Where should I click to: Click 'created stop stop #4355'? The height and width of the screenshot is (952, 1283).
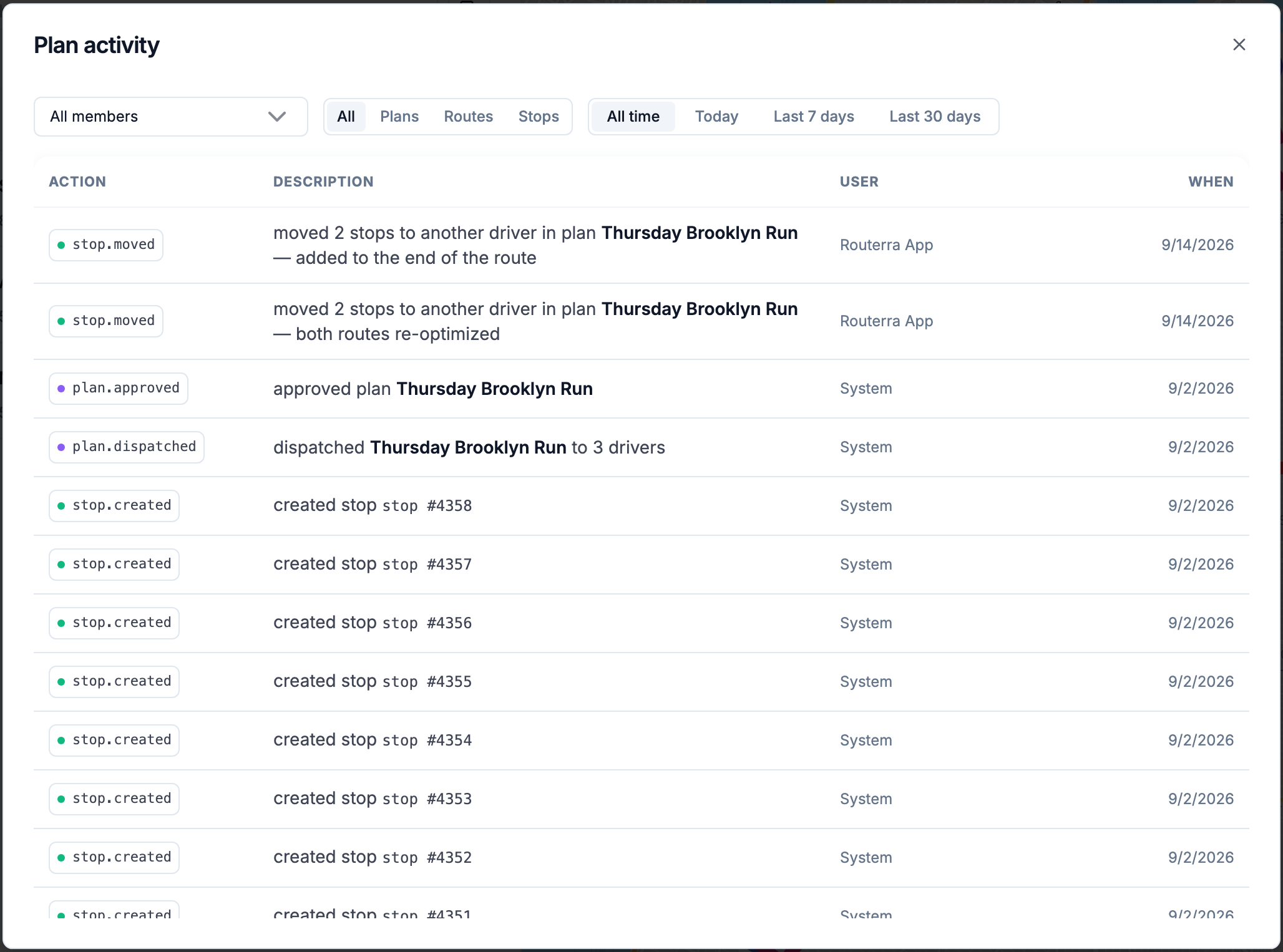(x=373, y=681)
